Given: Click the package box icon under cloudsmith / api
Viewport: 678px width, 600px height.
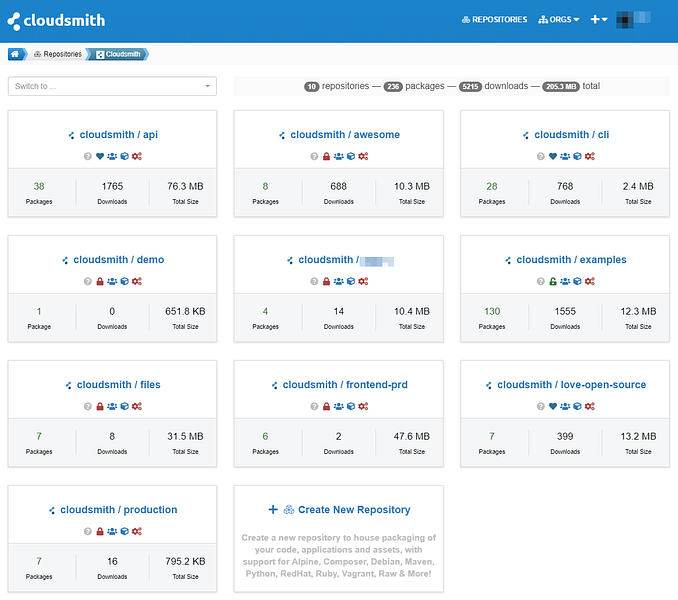Looking at the screenshot, I should tap(125, 156).
